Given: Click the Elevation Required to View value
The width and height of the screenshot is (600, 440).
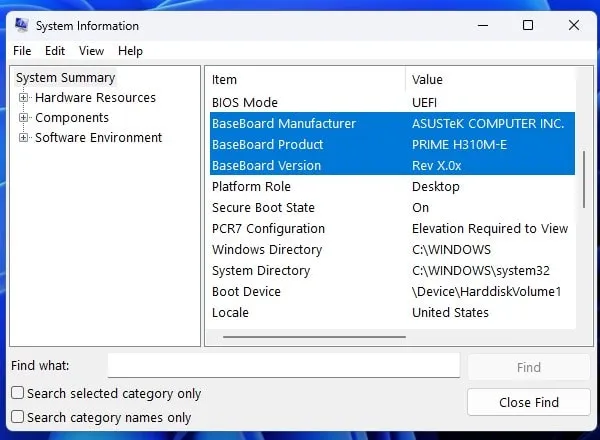Looking at the screenshot, I should [490, 229].
